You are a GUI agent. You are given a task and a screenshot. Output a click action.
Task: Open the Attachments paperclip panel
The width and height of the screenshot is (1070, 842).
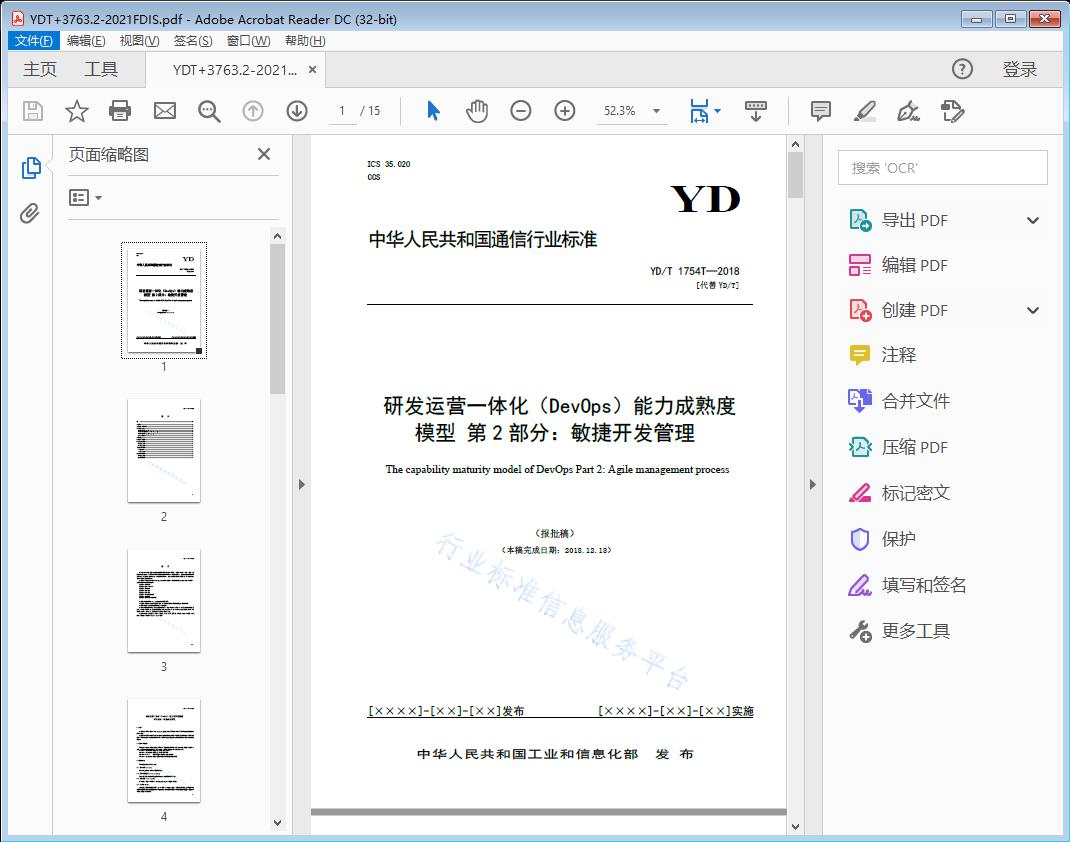pyautogui.click(x=30, y=211)
